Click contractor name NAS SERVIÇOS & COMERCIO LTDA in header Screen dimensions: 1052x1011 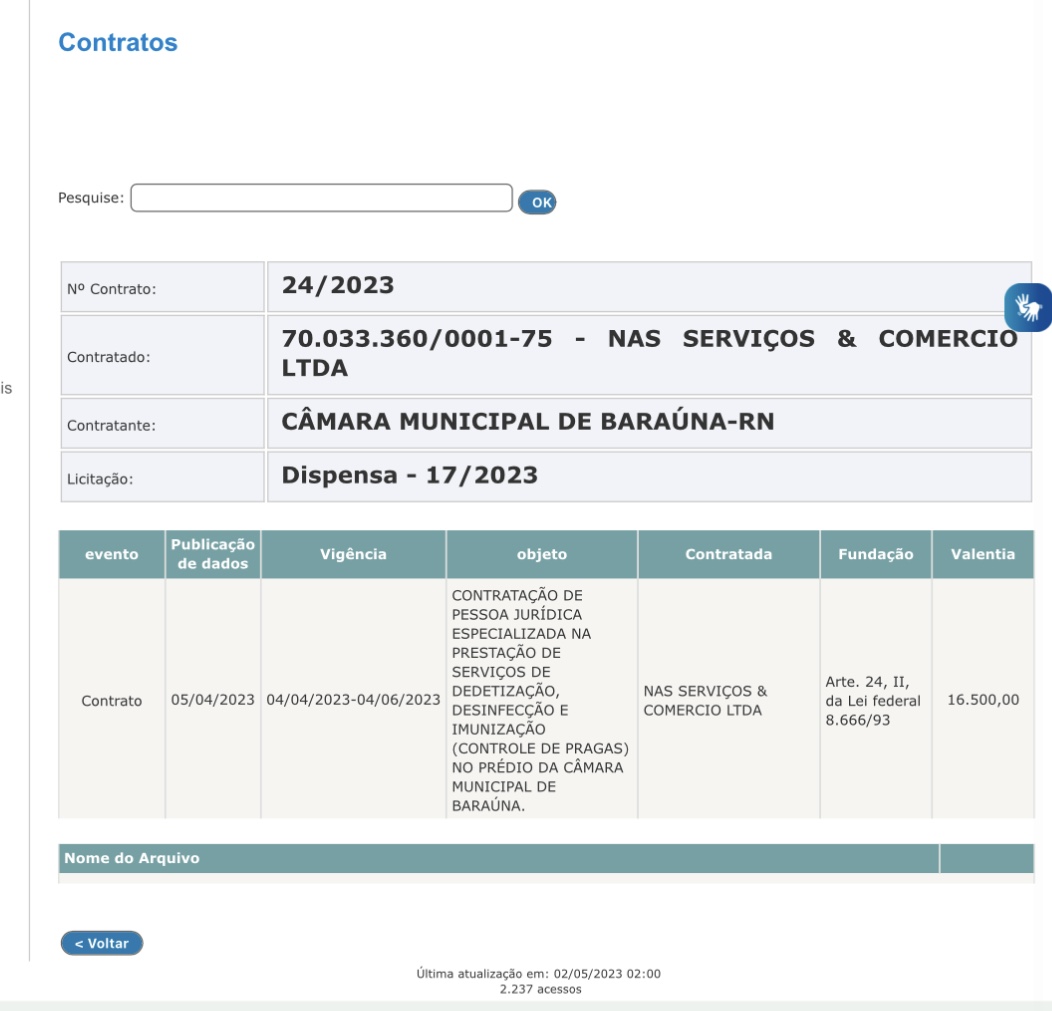click(649, 353)
